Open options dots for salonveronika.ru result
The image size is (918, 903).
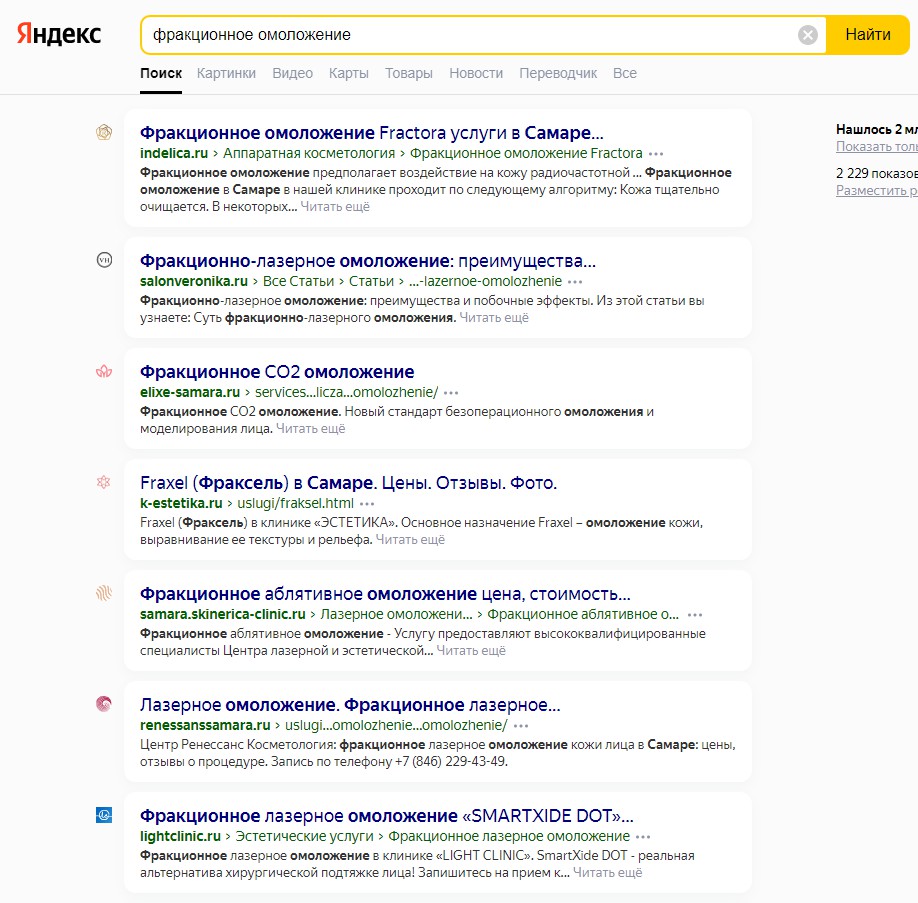click(575, 282)
